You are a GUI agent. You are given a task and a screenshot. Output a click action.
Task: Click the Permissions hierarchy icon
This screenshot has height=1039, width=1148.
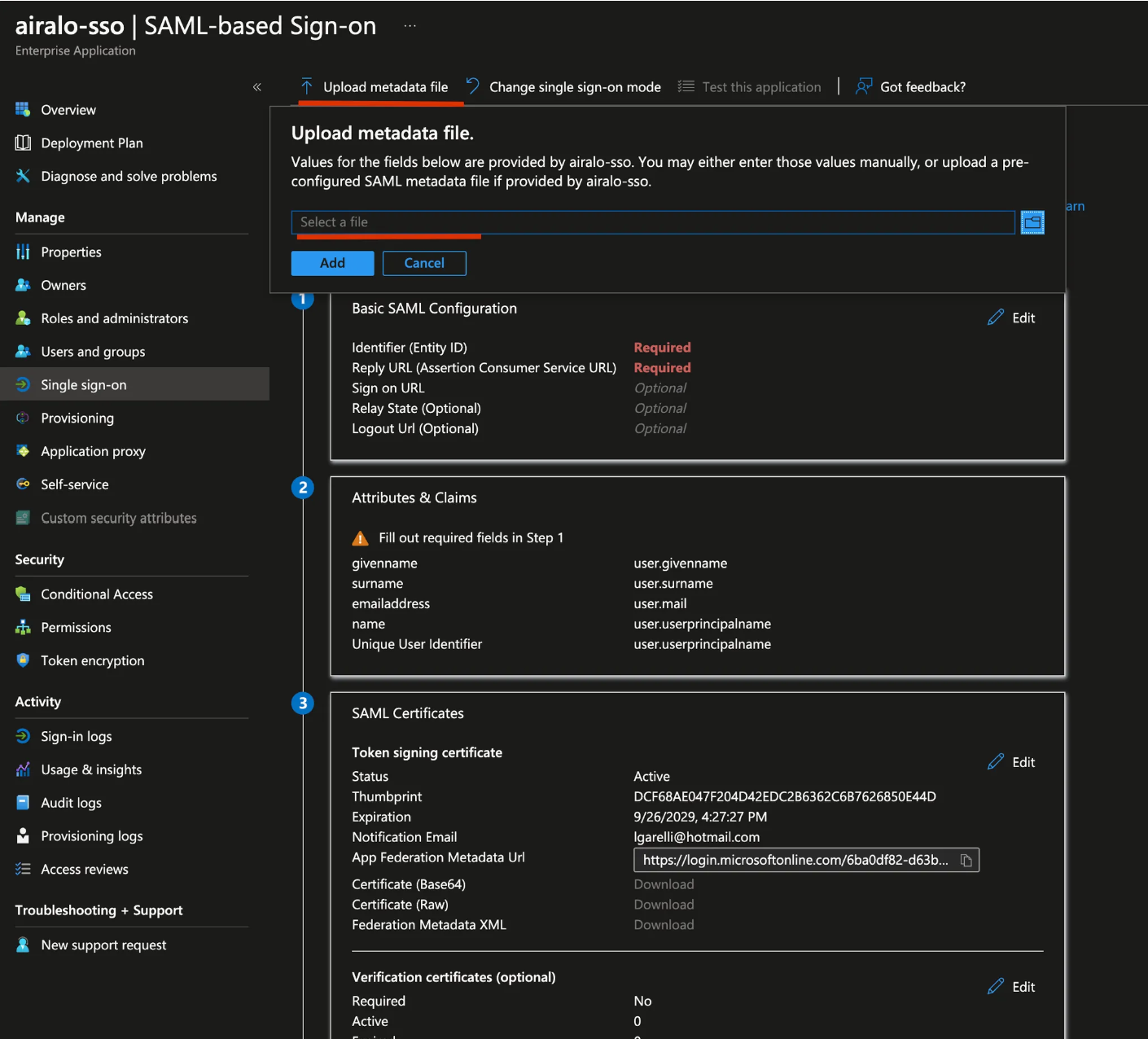point(23,627)
